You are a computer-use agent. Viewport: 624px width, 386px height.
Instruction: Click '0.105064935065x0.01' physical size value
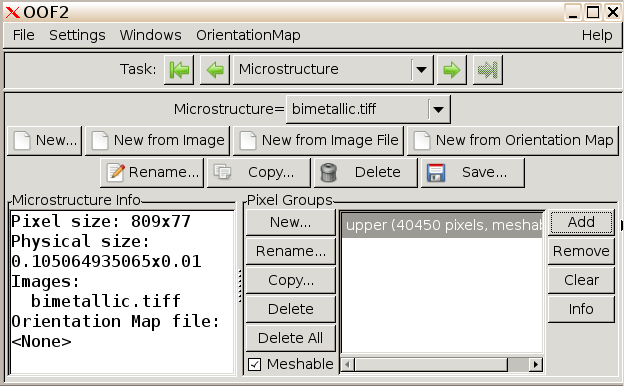106,261
